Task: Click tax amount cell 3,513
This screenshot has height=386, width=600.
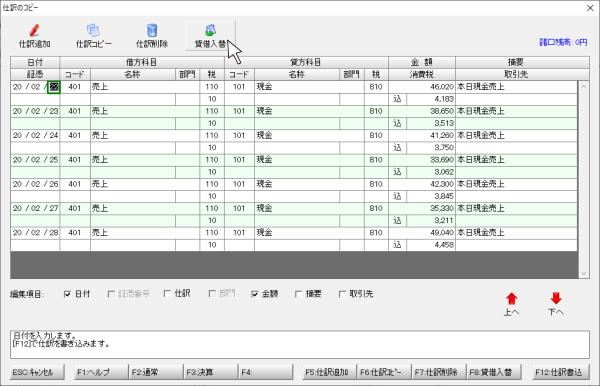Action: pyautogui.click(x=431, y=123)
